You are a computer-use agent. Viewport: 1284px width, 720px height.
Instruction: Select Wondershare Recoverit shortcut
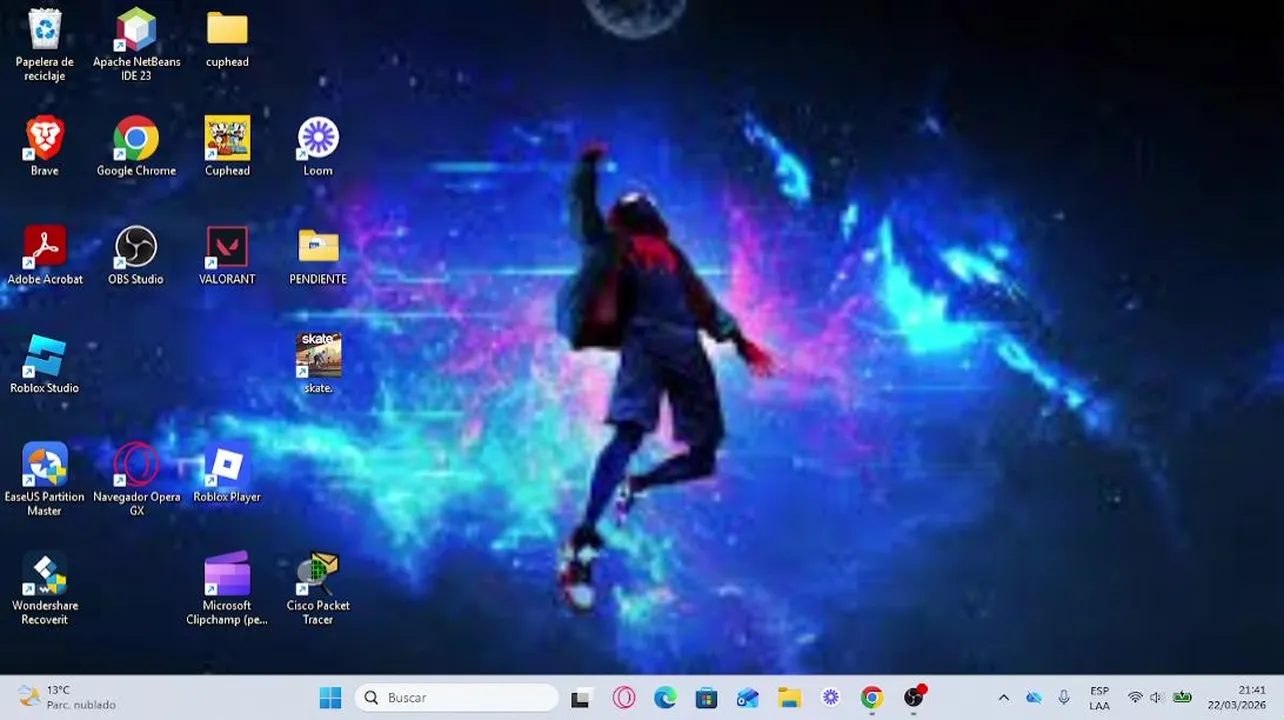[x=45, y=589]
